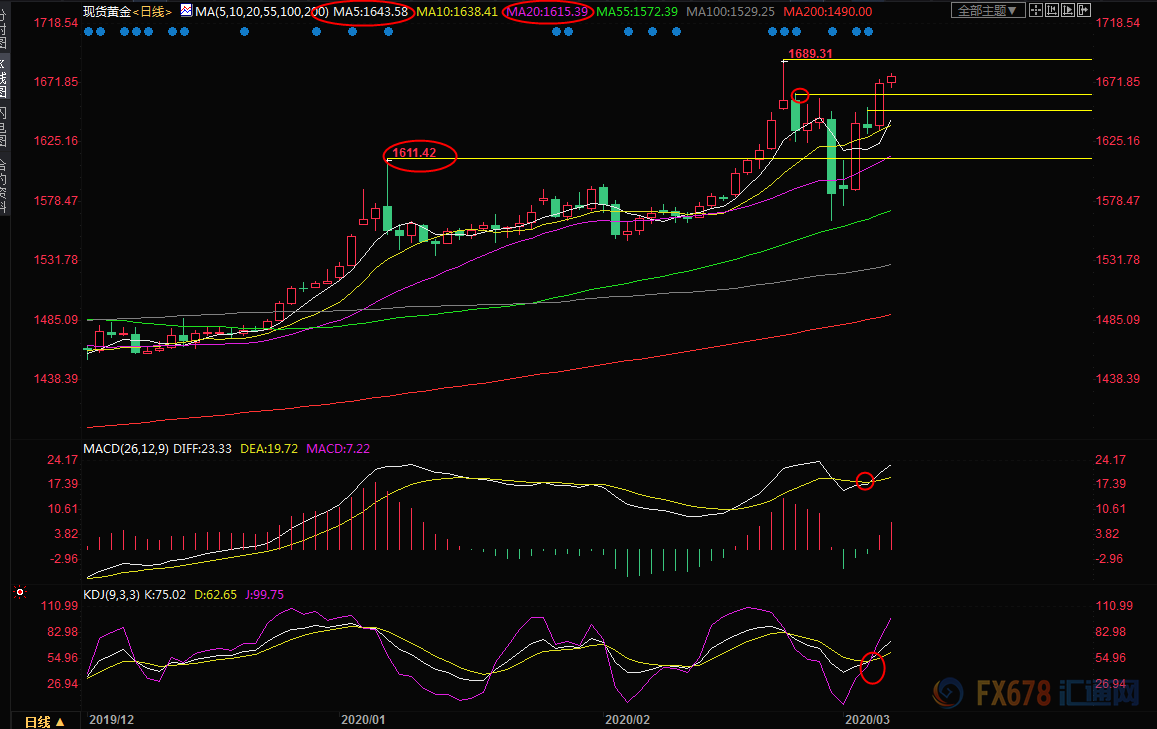Click the first blue event dot at top left
The width and height of the screenshot is (1157, 729).
(88, 31)
